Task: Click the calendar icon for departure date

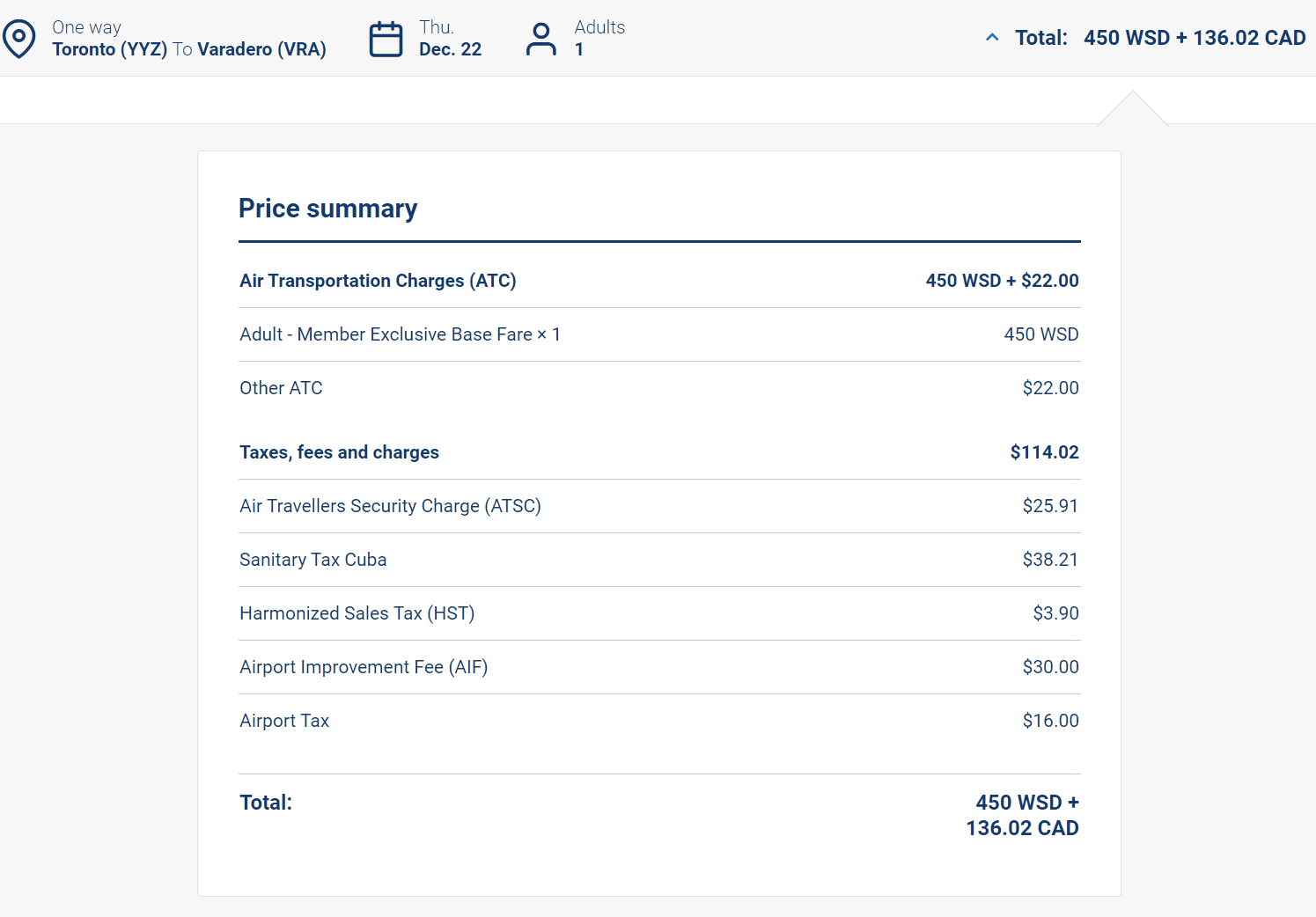Action: click(x=386, y=39)
